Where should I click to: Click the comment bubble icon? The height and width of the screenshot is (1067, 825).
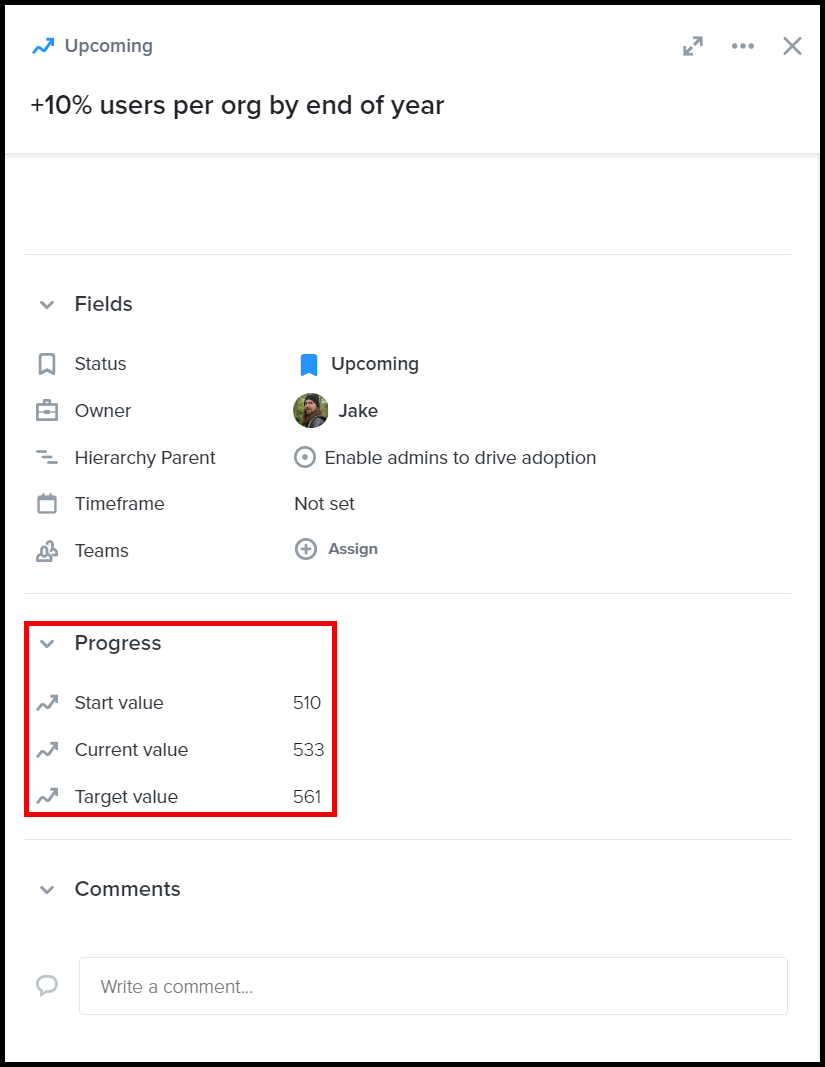click(47, 986)
